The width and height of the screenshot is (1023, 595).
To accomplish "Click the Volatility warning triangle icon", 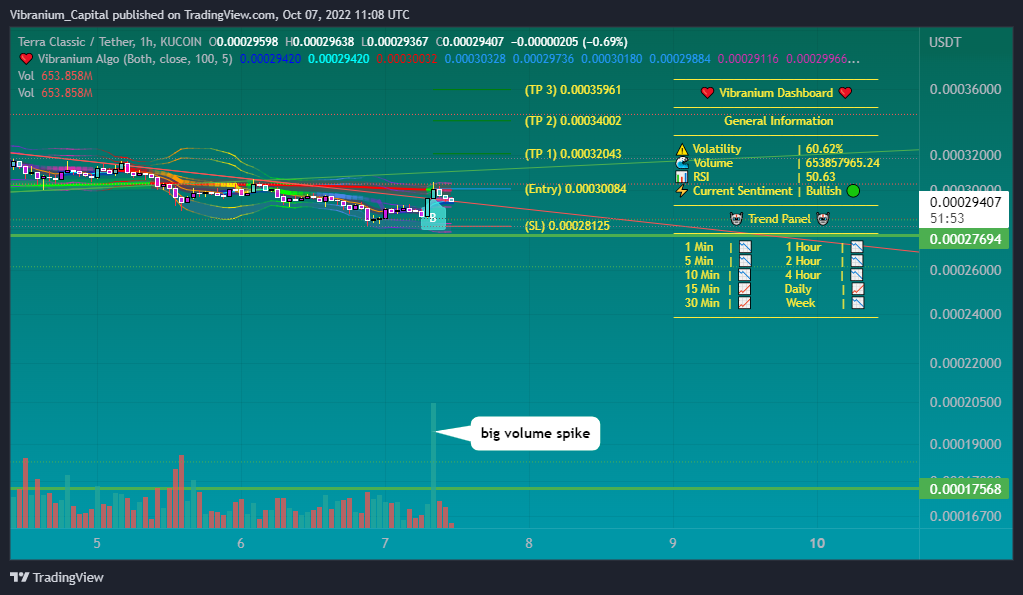I will (x=682, y=149).
